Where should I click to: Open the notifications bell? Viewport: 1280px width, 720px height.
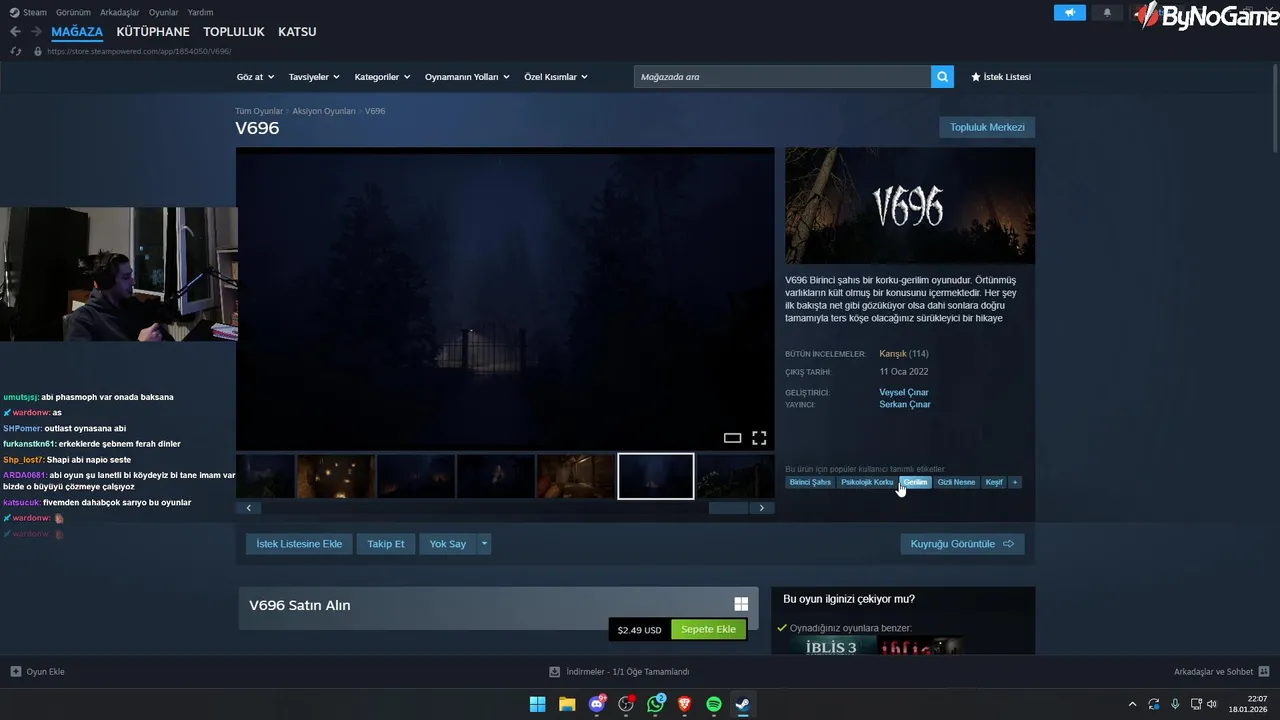tap(1107, 13)
